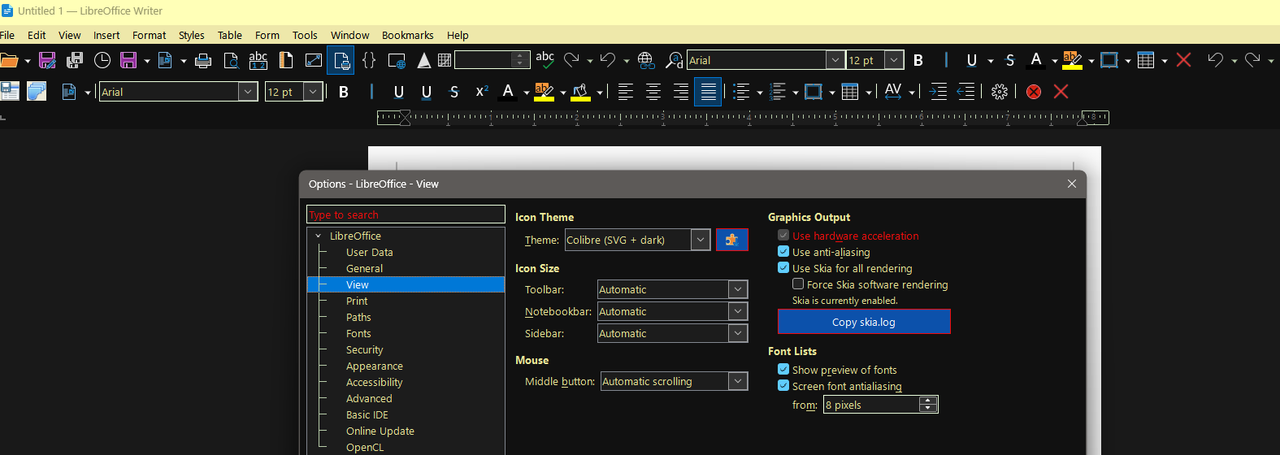This screenshot has width=1280, height=455.
Task: Select Appearance in the options tree
Action: pos(374,366)
